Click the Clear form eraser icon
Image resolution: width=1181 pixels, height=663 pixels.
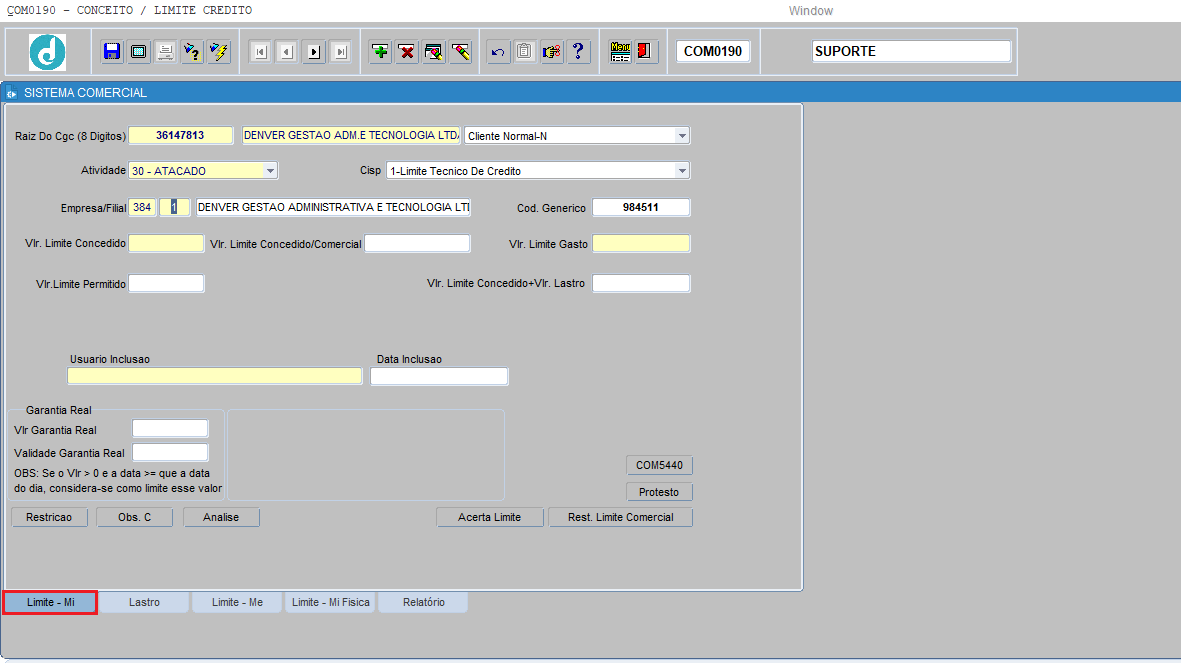click(x=434, y=51)
